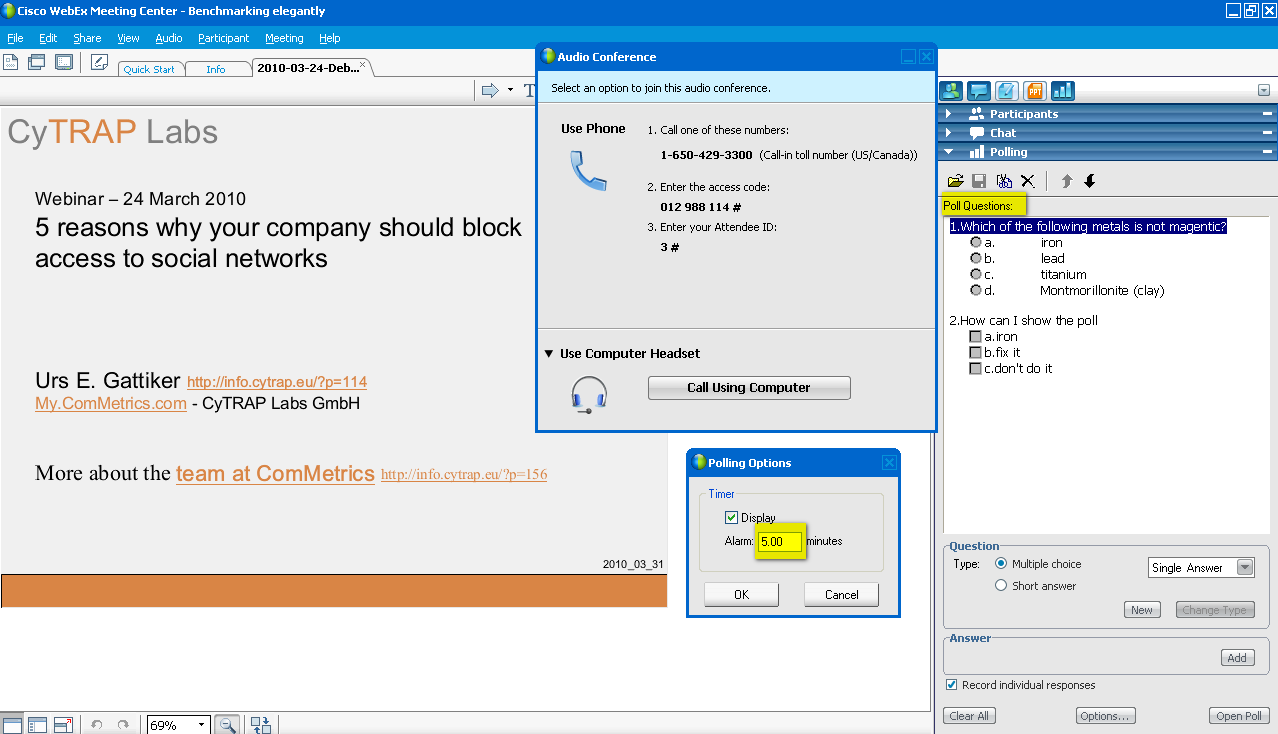Save the poll questions with disk icon
The image size is (1278, 734).
(979, 181)
